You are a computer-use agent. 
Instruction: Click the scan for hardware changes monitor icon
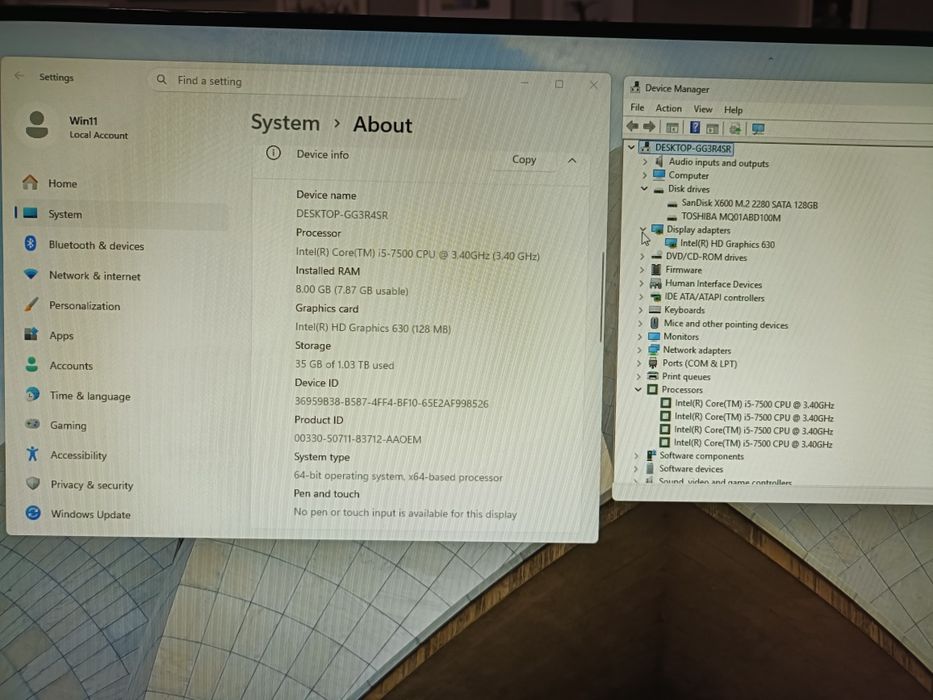758,129
